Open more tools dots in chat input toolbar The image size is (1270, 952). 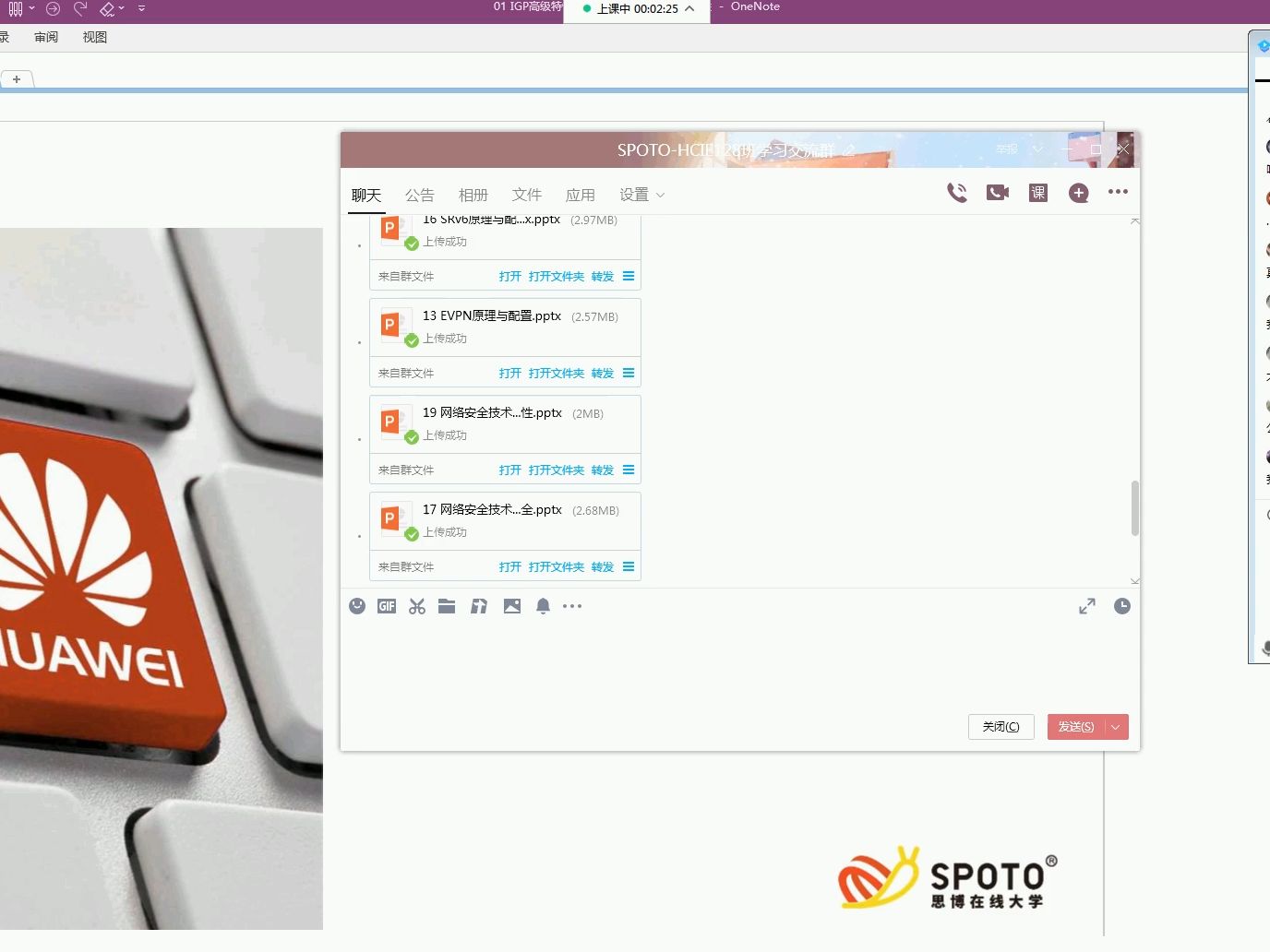click(x=572, y=606)
